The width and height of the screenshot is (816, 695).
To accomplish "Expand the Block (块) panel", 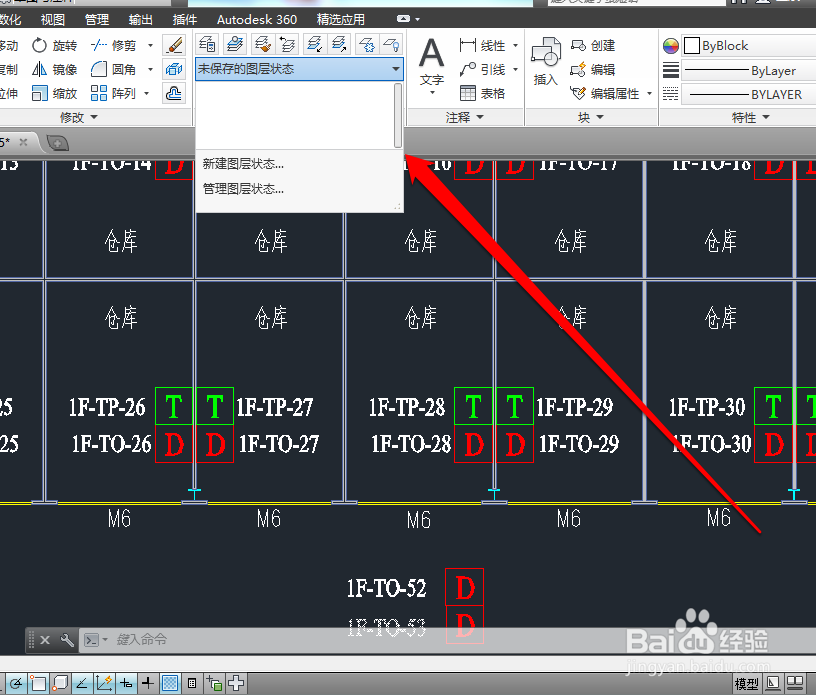I will click(x=591, y=118).
